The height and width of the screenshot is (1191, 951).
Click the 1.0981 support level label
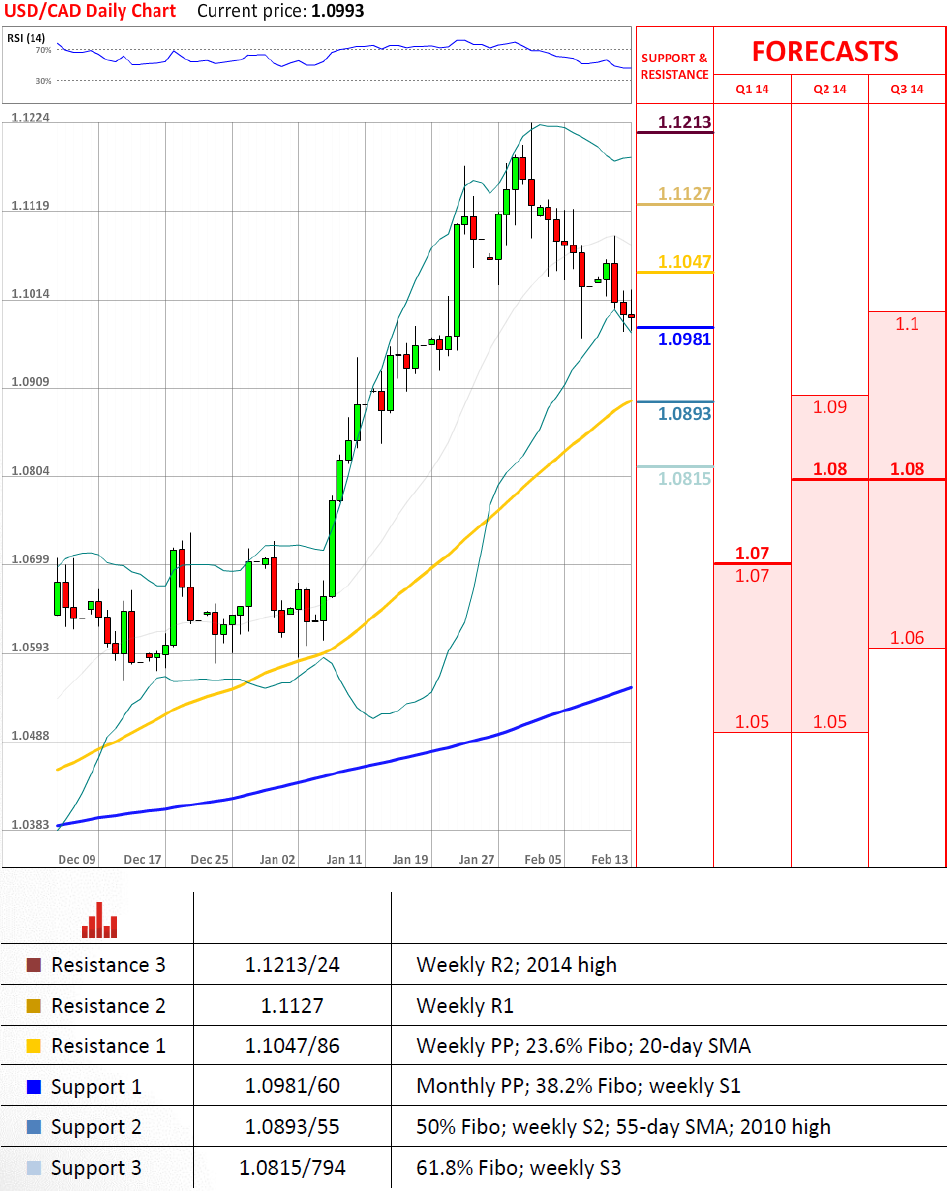[684, 340]
